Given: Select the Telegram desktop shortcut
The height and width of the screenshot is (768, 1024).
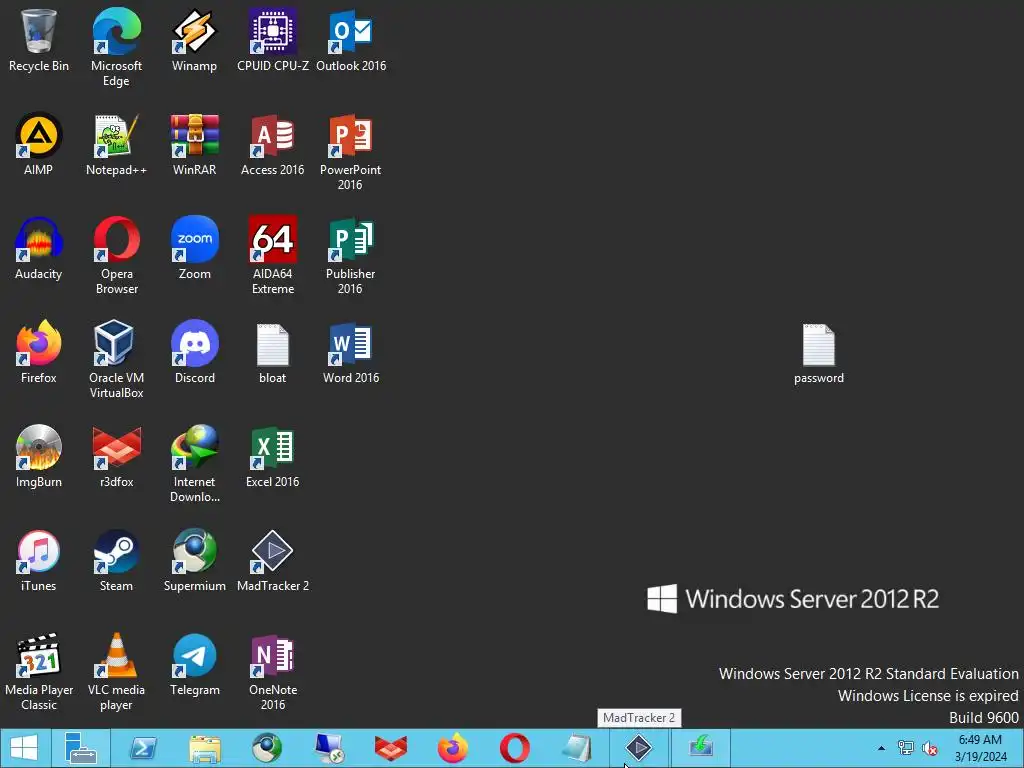Looking at the screenshot, I should 194,664.
